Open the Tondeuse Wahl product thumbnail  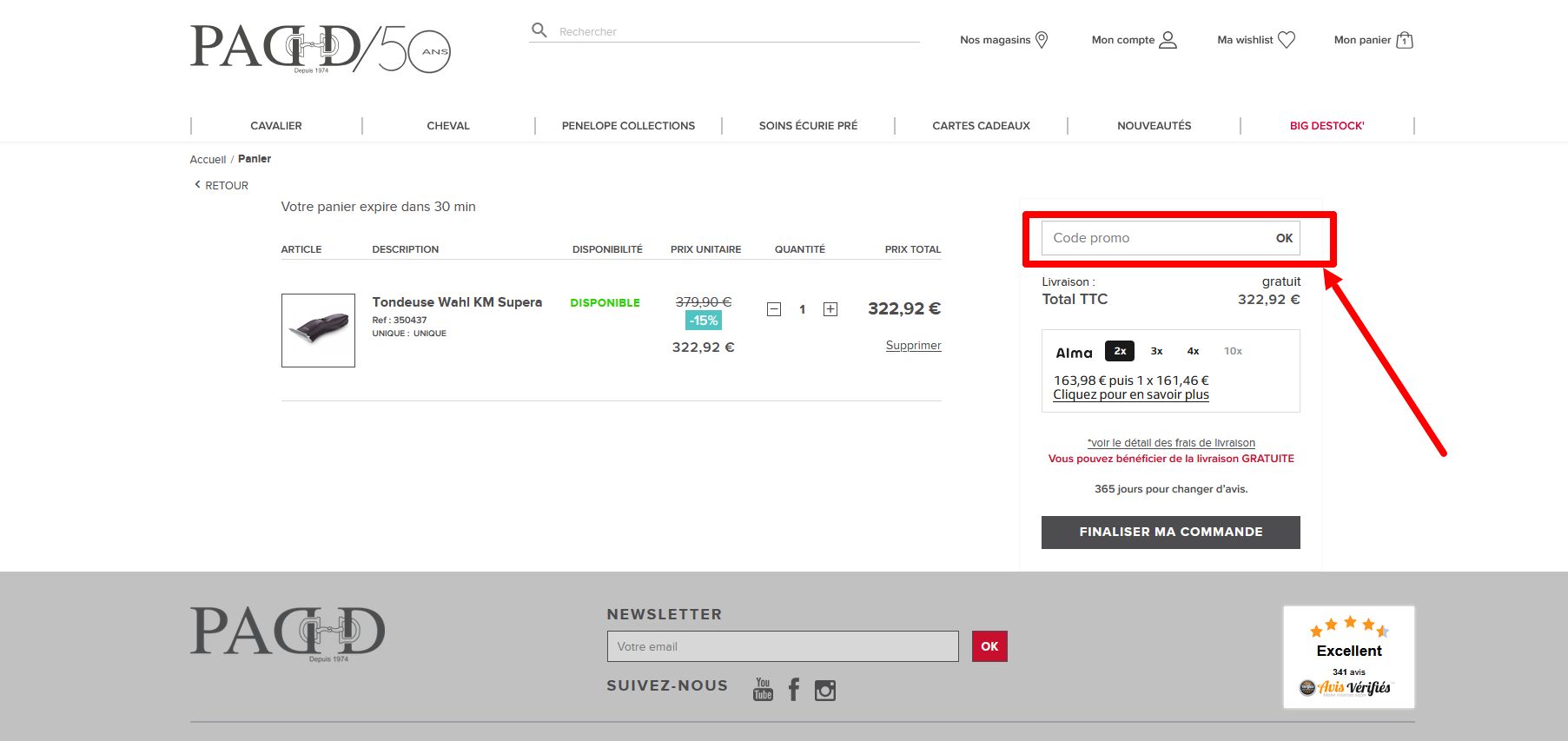tap(318, 330)
